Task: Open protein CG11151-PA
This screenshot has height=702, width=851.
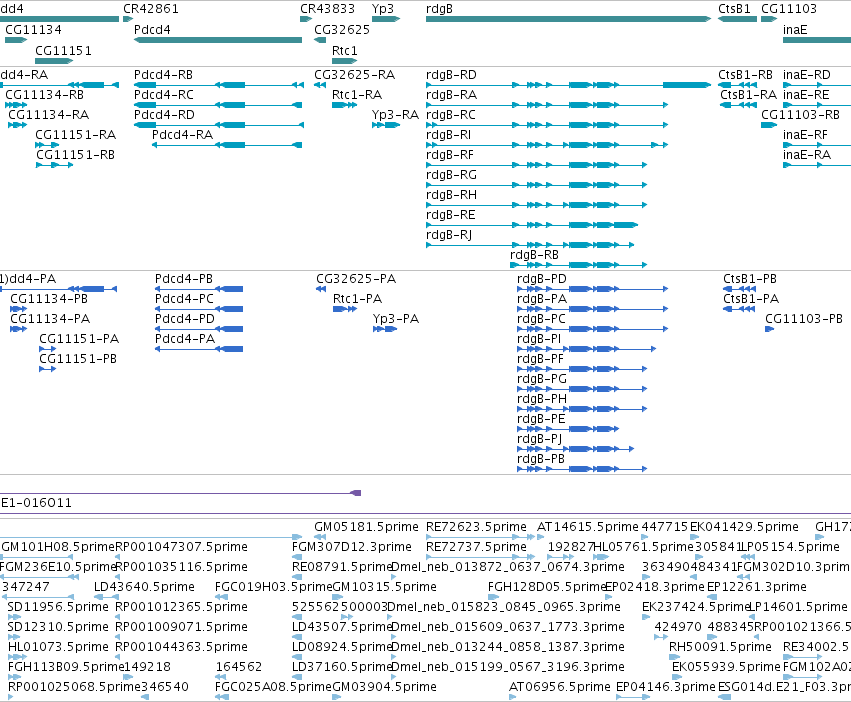Action: pos(79,339)
